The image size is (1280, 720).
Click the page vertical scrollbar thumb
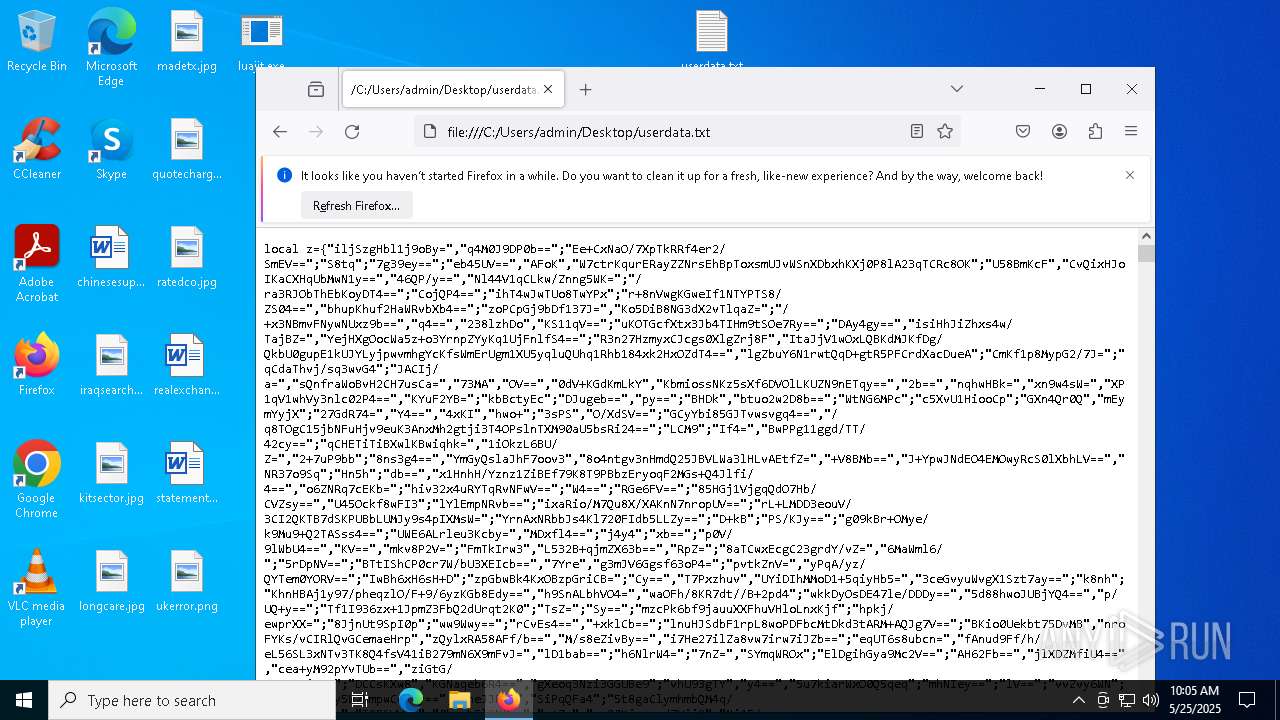tap(1146, 253)
